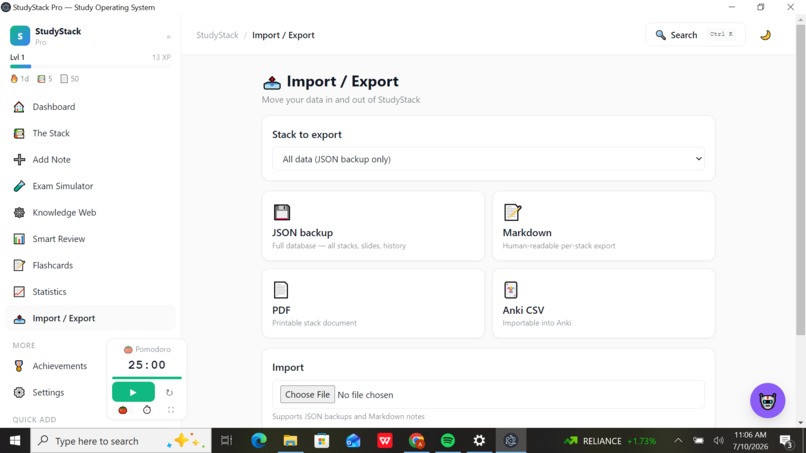The image size is (806, 453).
Task: Open Chrome from taskbar
Action: [416, 441]
